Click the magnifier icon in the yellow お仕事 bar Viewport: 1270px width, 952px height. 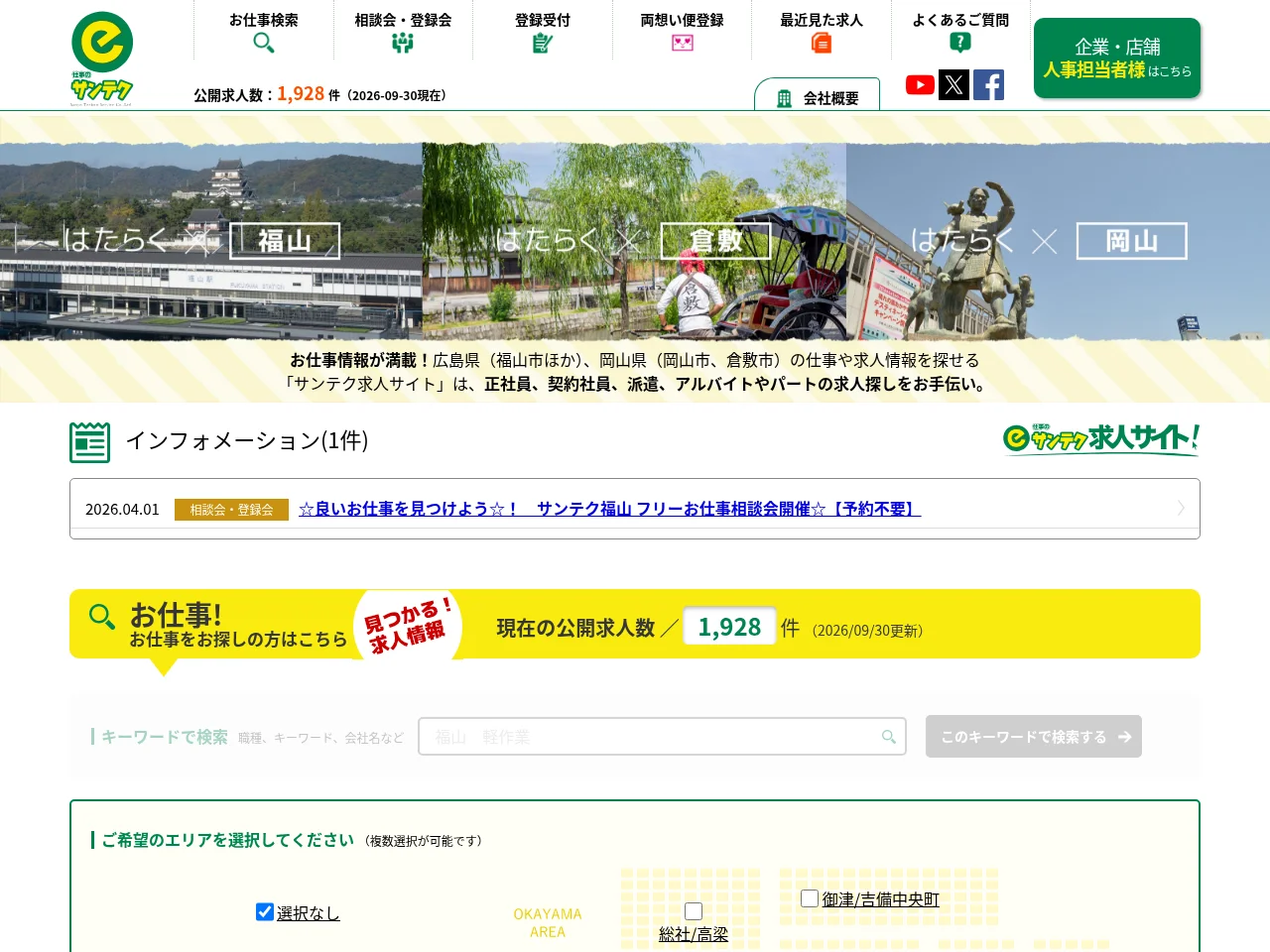[101, 617]
